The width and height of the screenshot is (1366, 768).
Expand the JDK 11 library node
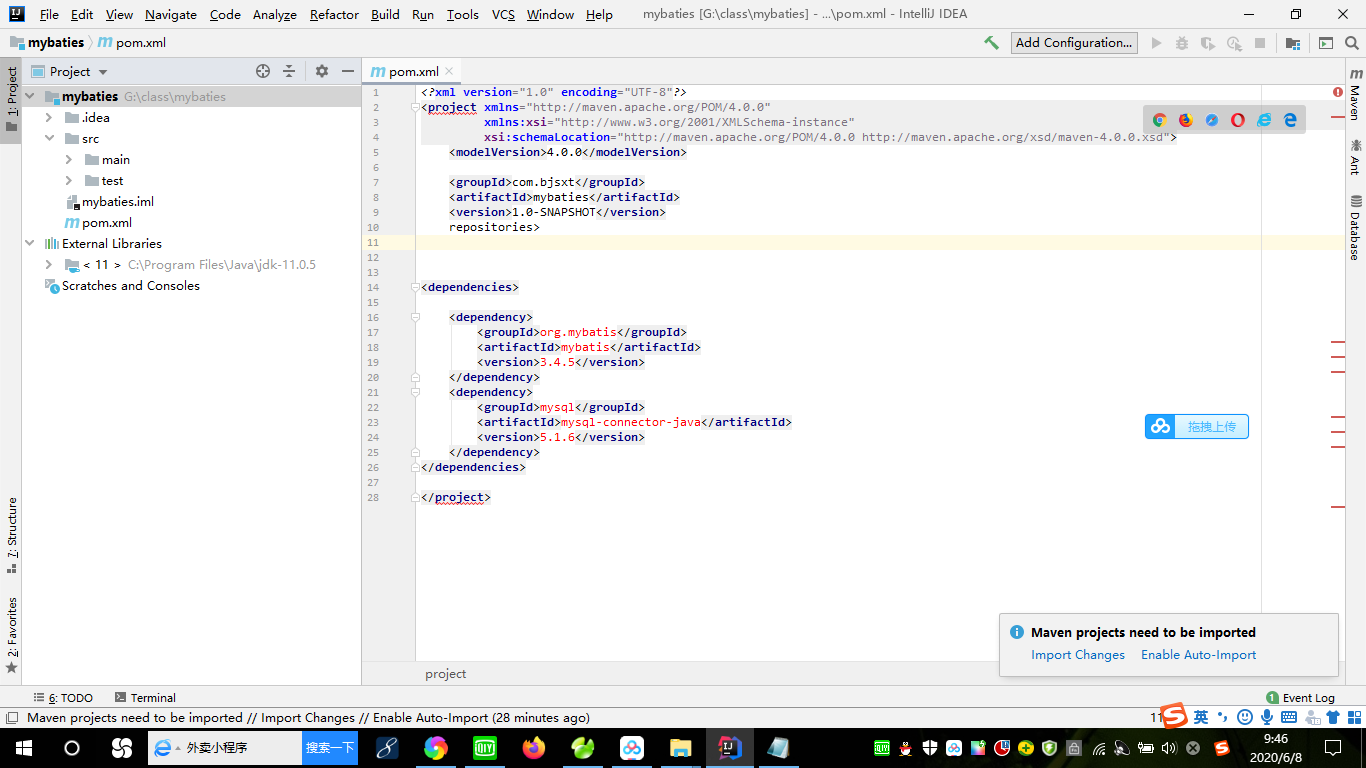point(49,265)
